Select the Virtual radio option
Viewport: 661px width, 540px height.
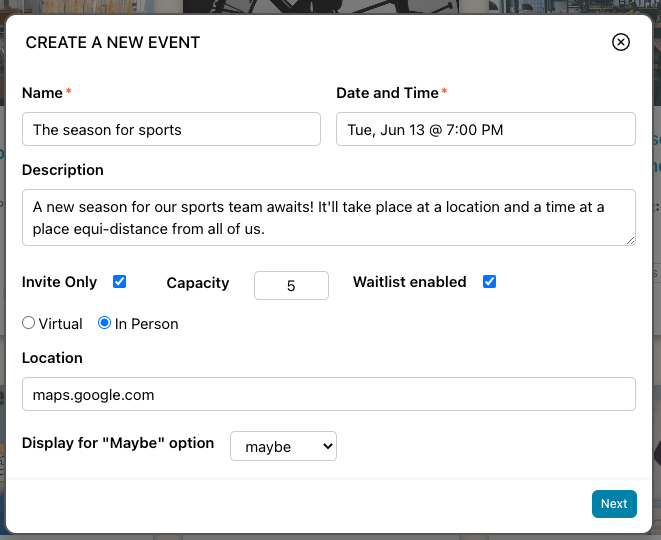28,324
